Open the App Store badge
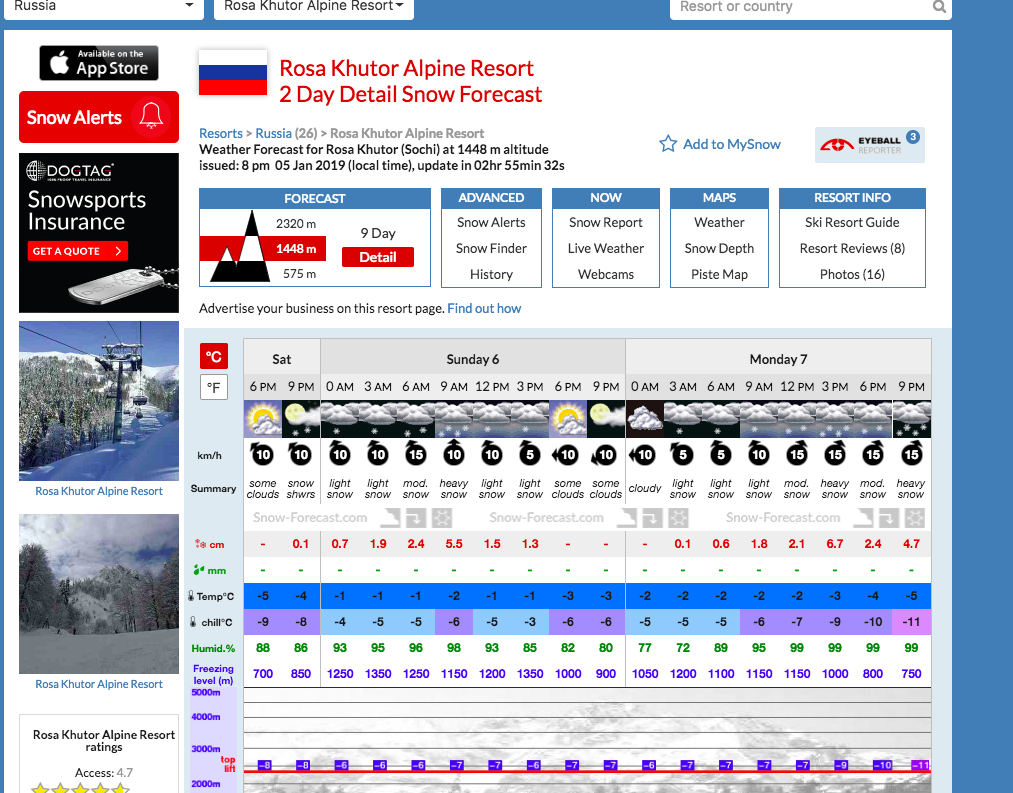1013x793 pixels. (x=99, y=63)
